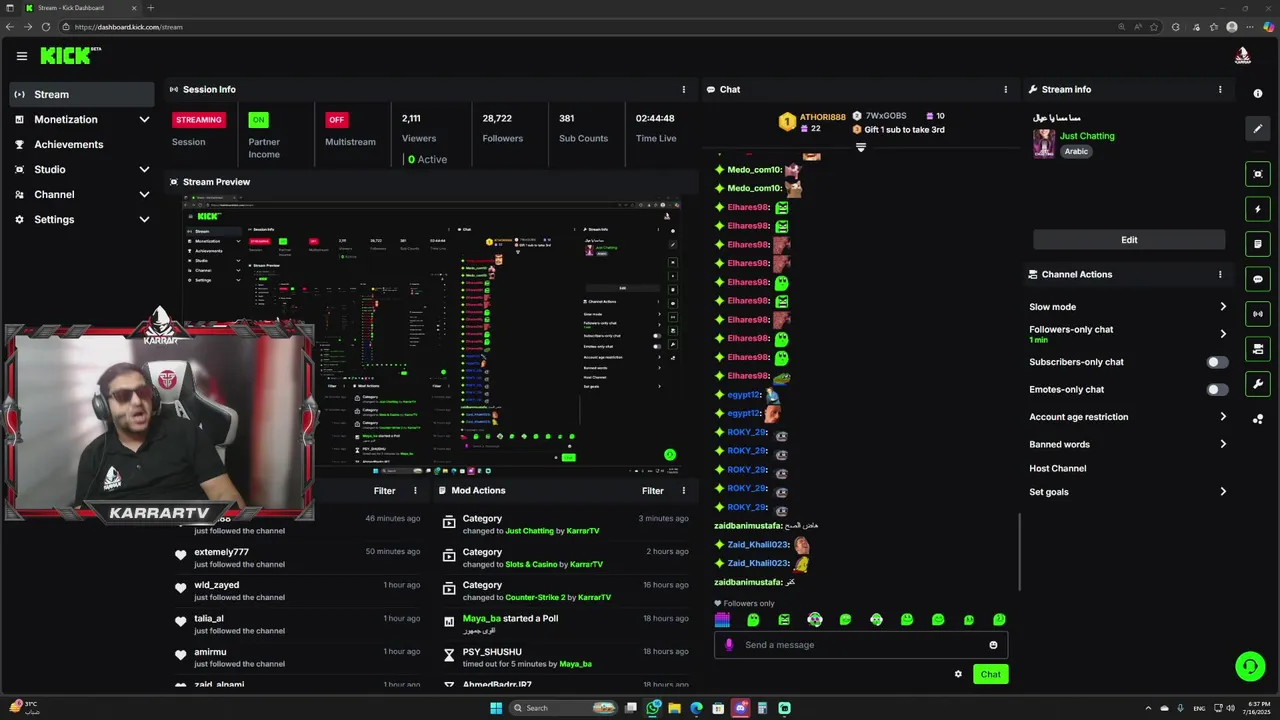Image resolution: width=1280 pixels, height=720 pixels.
Task: Open Chat panel three-dot options
Action: pyautogui.click(x=1006, y=90)
